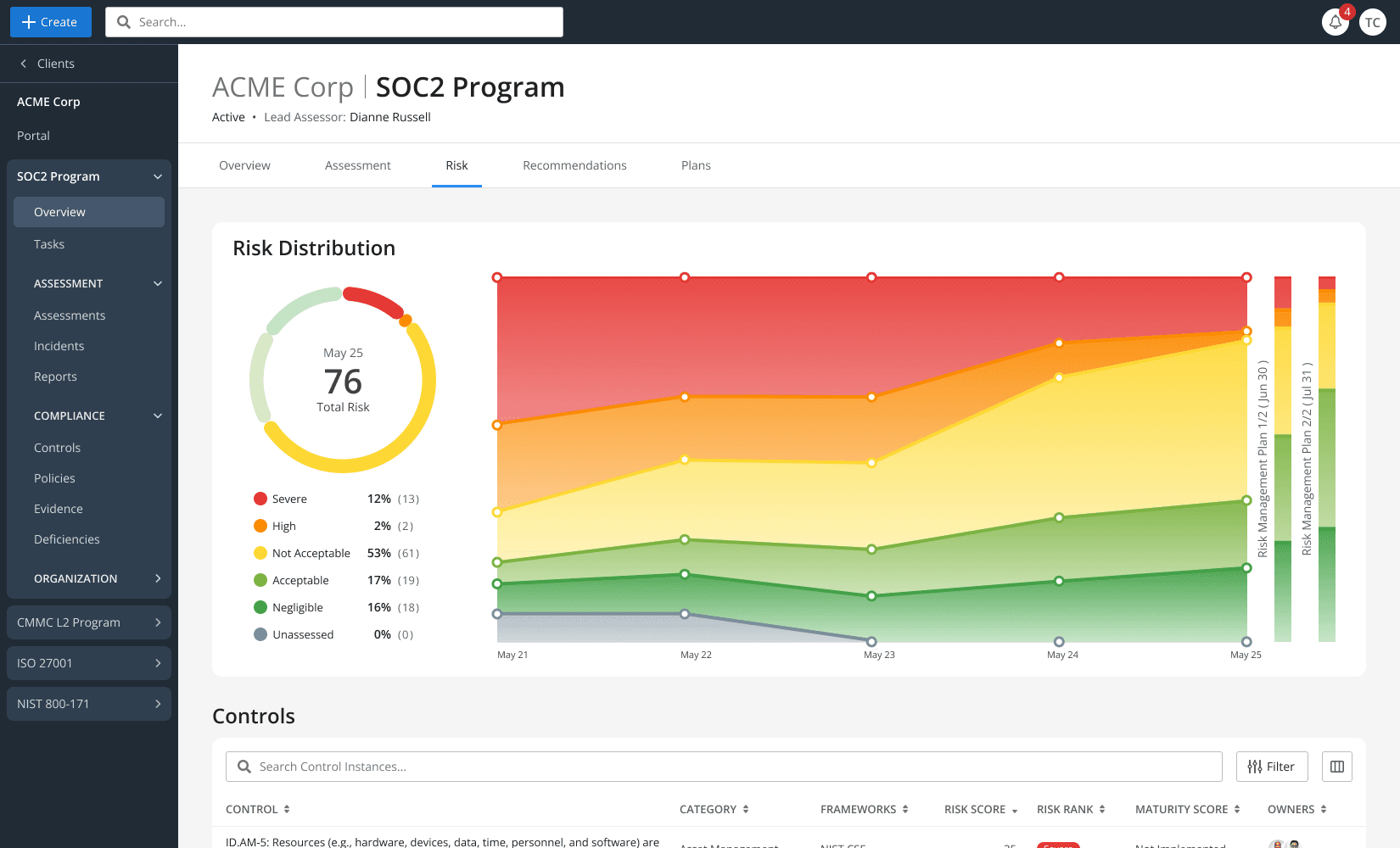Viewport: 1400px width, 848px height.
Task: Click High legend color dot
Action: coord(260,526)
